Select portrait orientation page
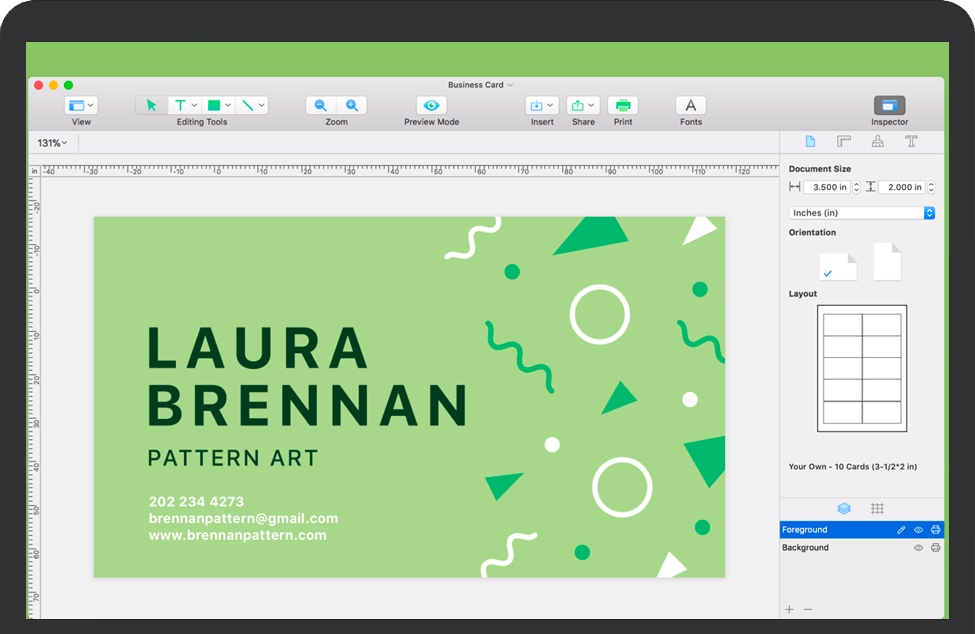 coord(887,262)
